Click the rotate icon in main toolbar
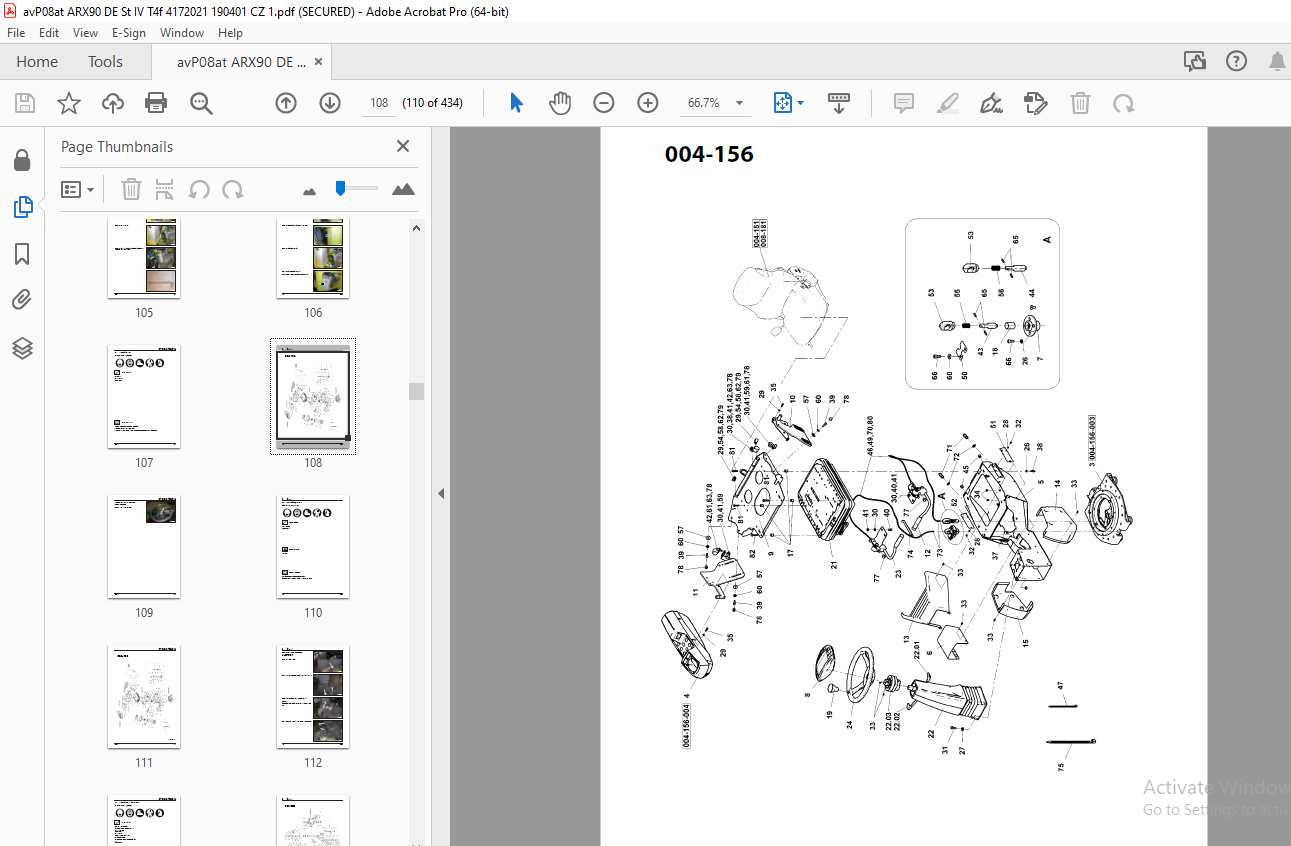 click(x=1124, y=103)
